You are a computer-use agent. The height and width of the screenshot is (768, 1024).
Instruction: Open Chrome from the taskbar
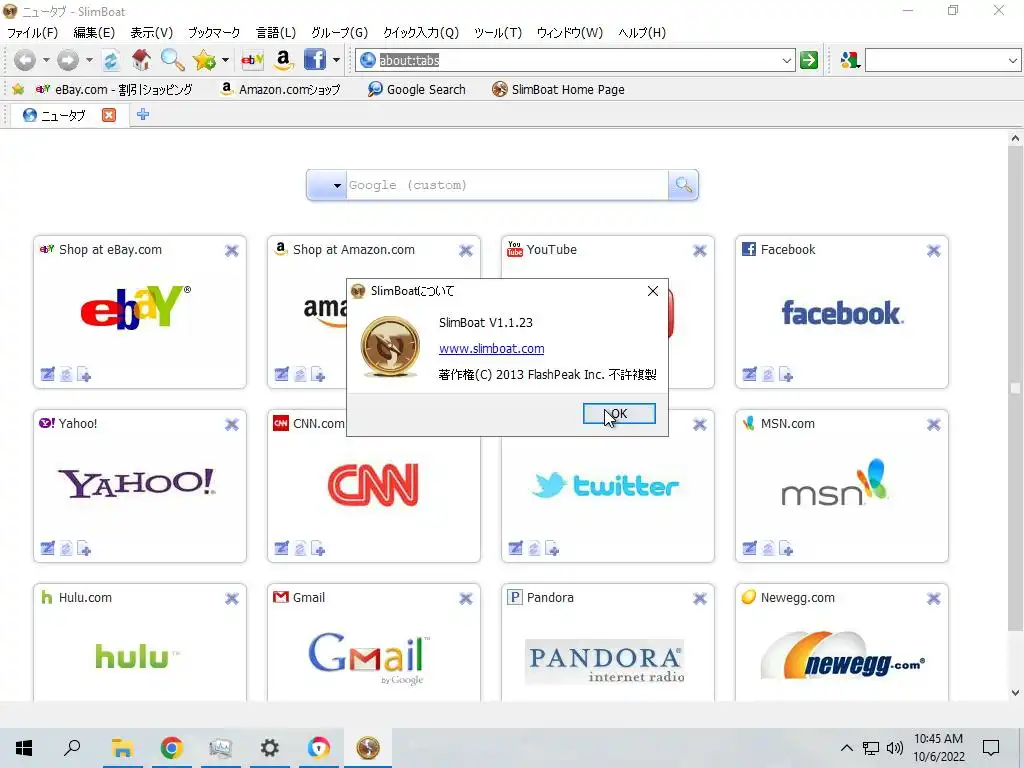171,748
